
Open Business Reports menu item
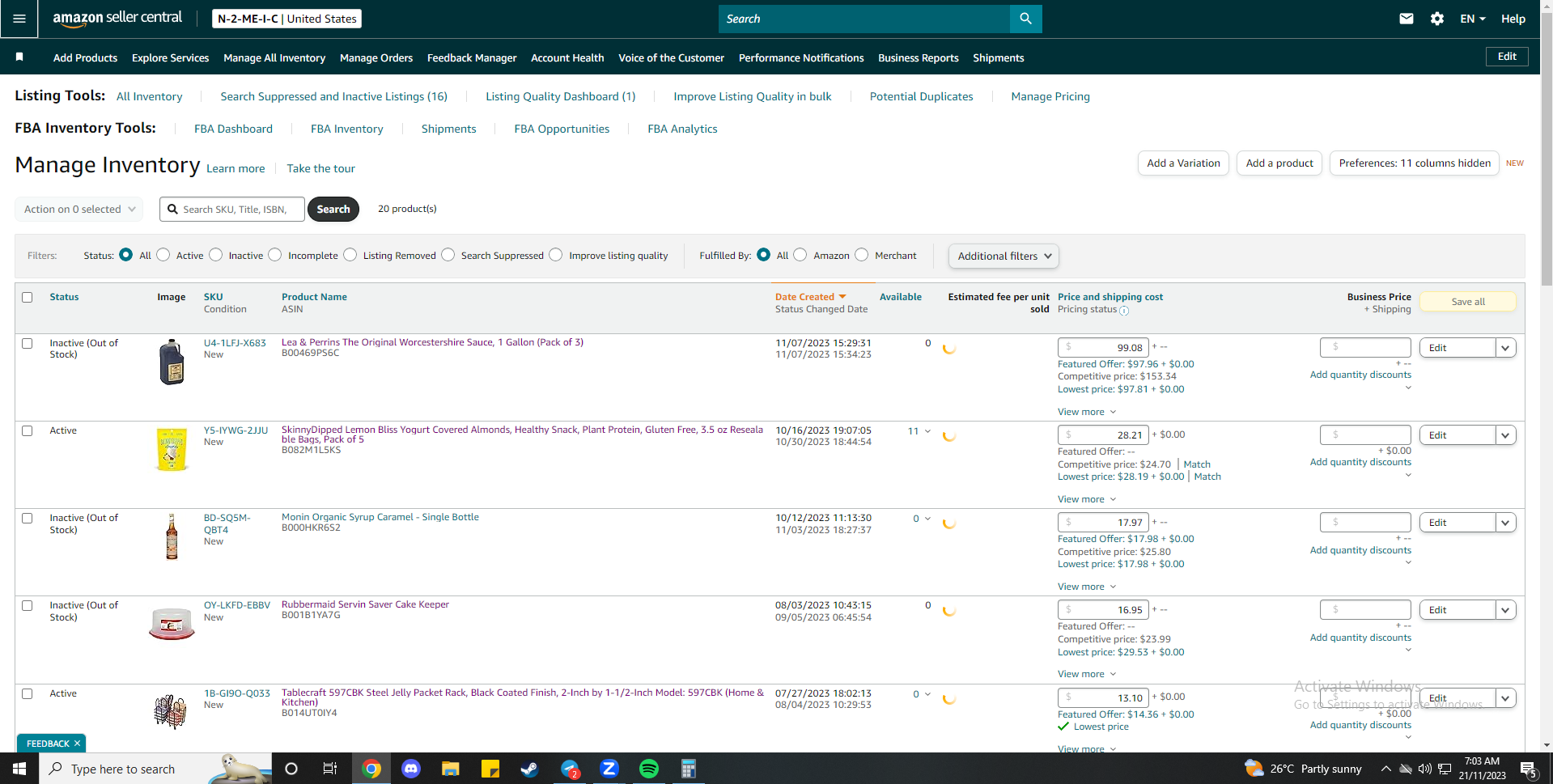[x=919, y=57]
